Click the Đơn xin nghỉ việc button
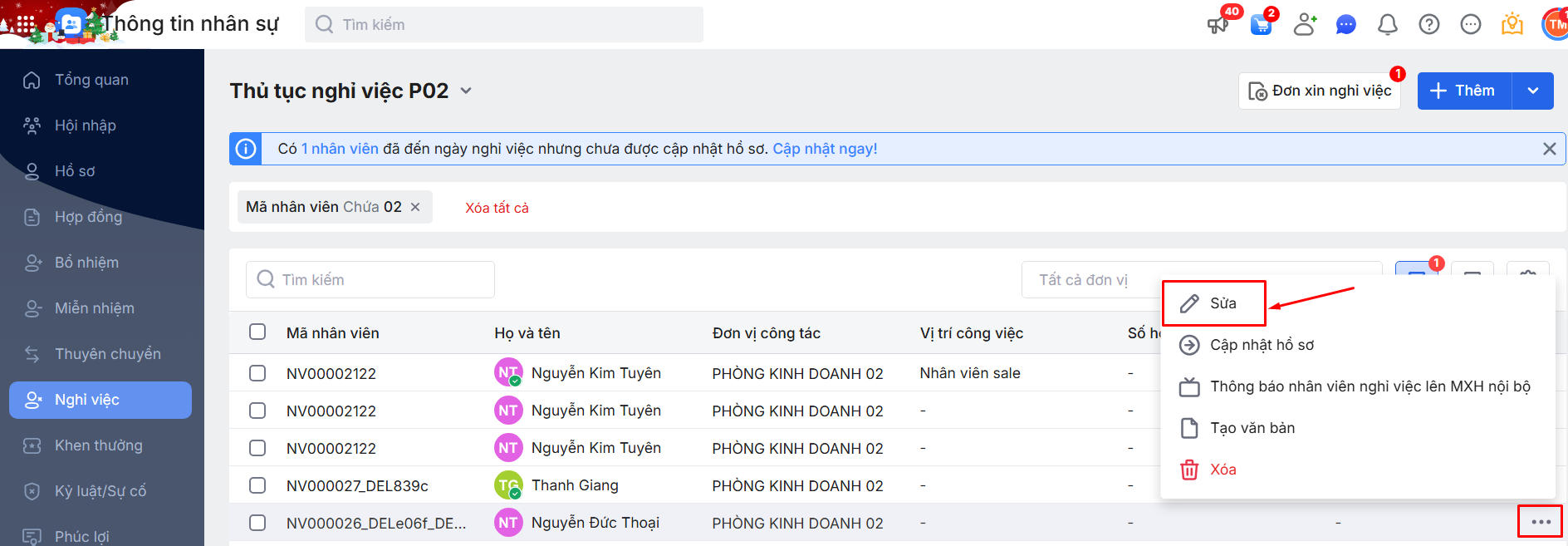The width and height of the screenshot is (1568, 546). [x=1320, y=91]
